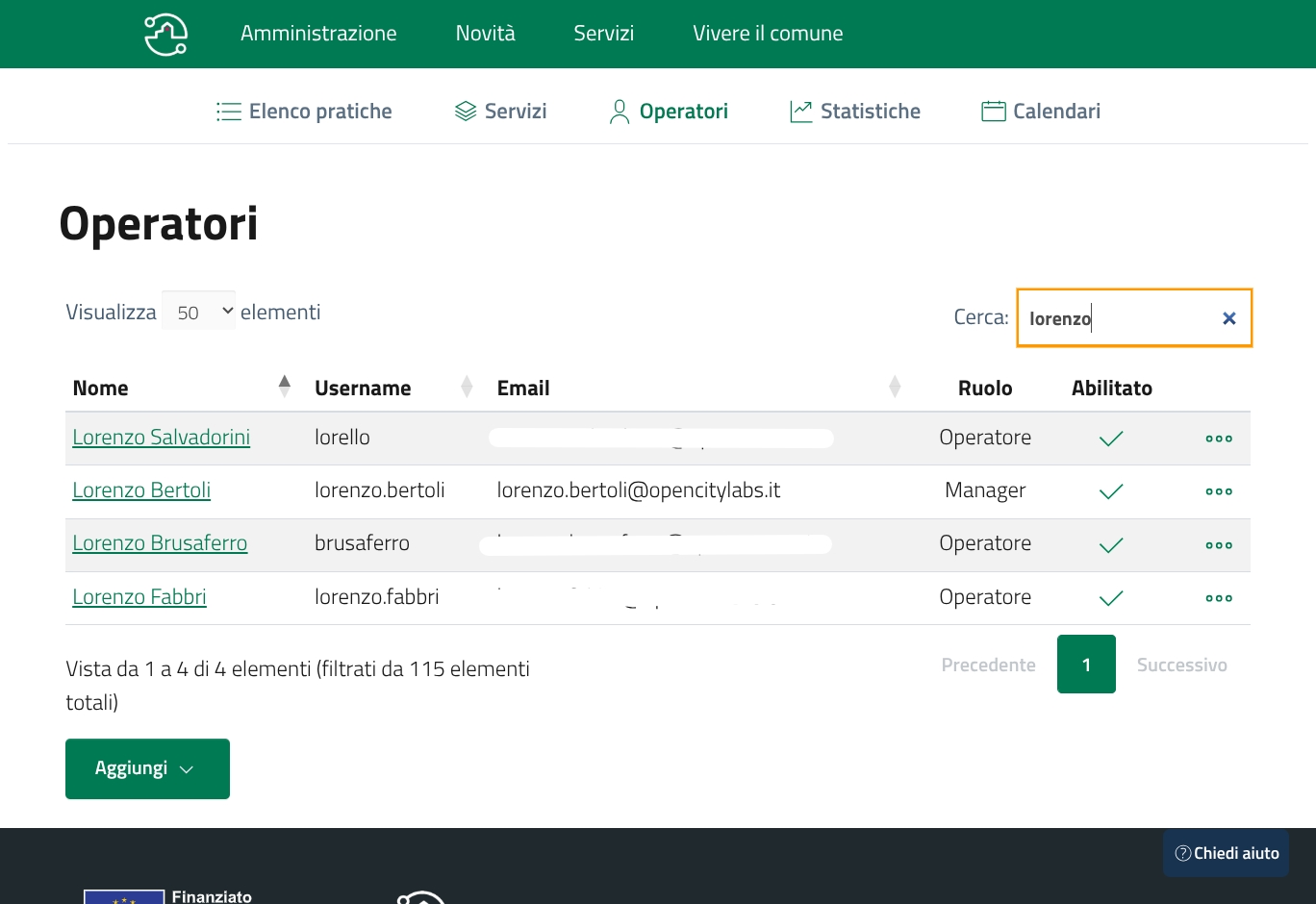The image size is (1316, 904).
Task: Open the Amministrazione menu
Action: click(318, 34)
